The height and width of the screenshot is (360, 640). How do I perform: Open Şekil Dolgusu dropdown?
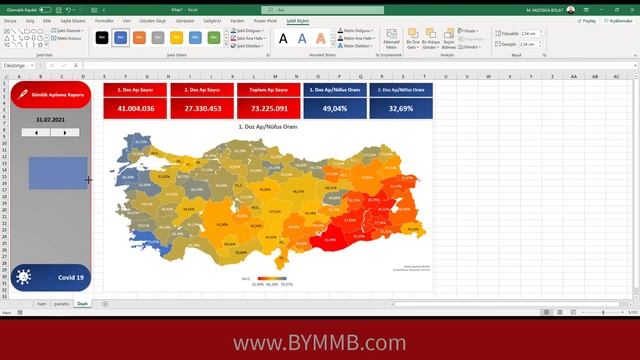247,31
